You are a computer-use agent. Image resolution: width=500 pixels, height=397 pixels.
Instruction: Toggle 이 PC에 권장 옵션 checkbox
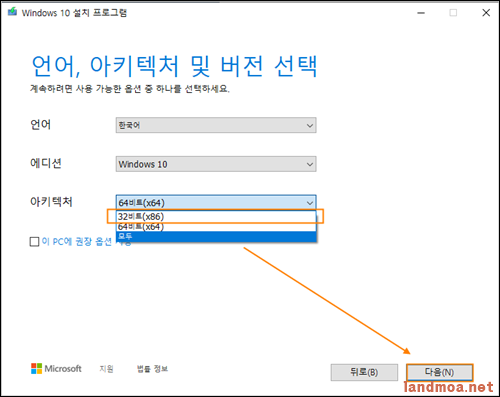pos(34,241)
